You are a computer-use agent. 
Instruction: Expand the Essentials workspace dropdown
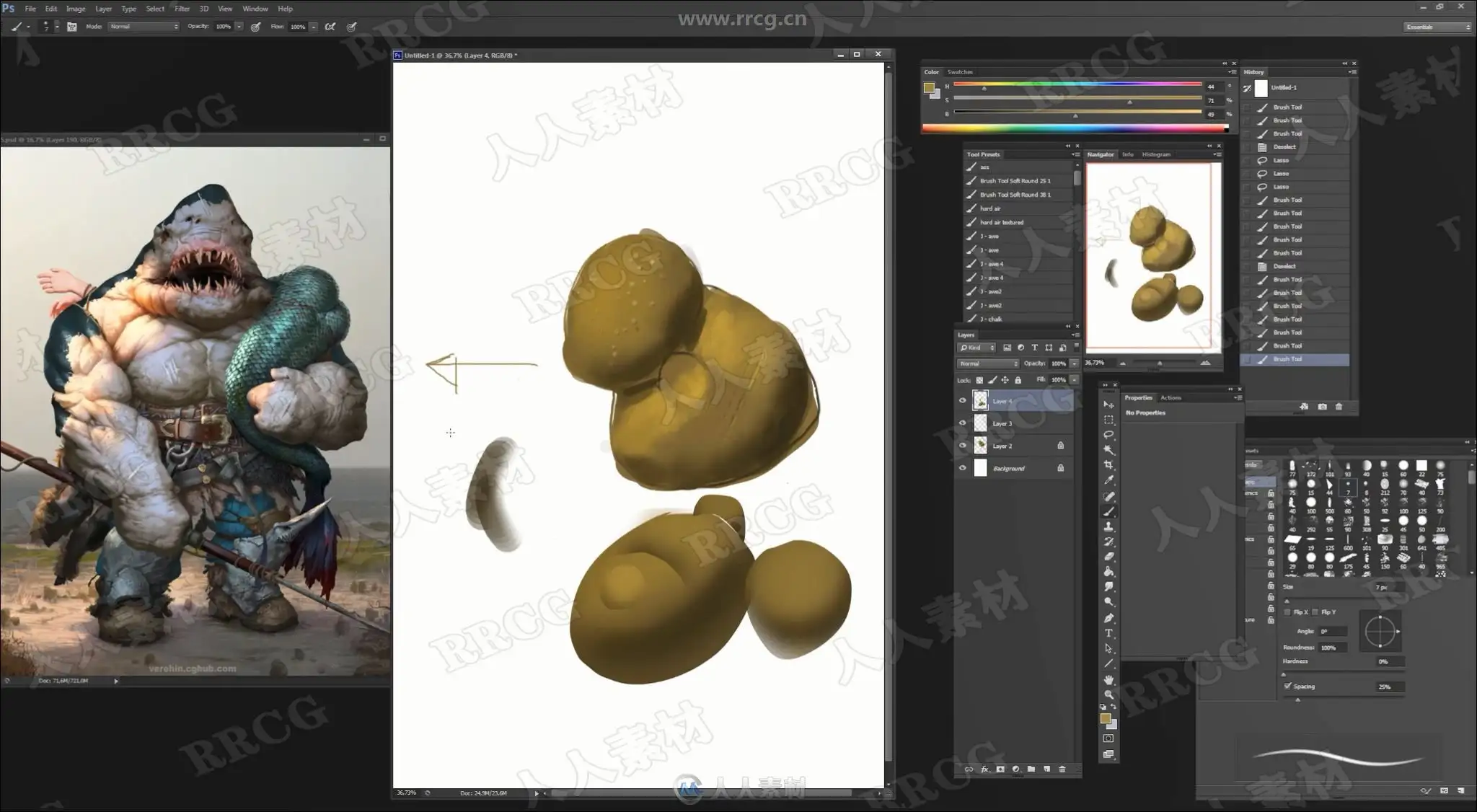[x=1437, y=27]
